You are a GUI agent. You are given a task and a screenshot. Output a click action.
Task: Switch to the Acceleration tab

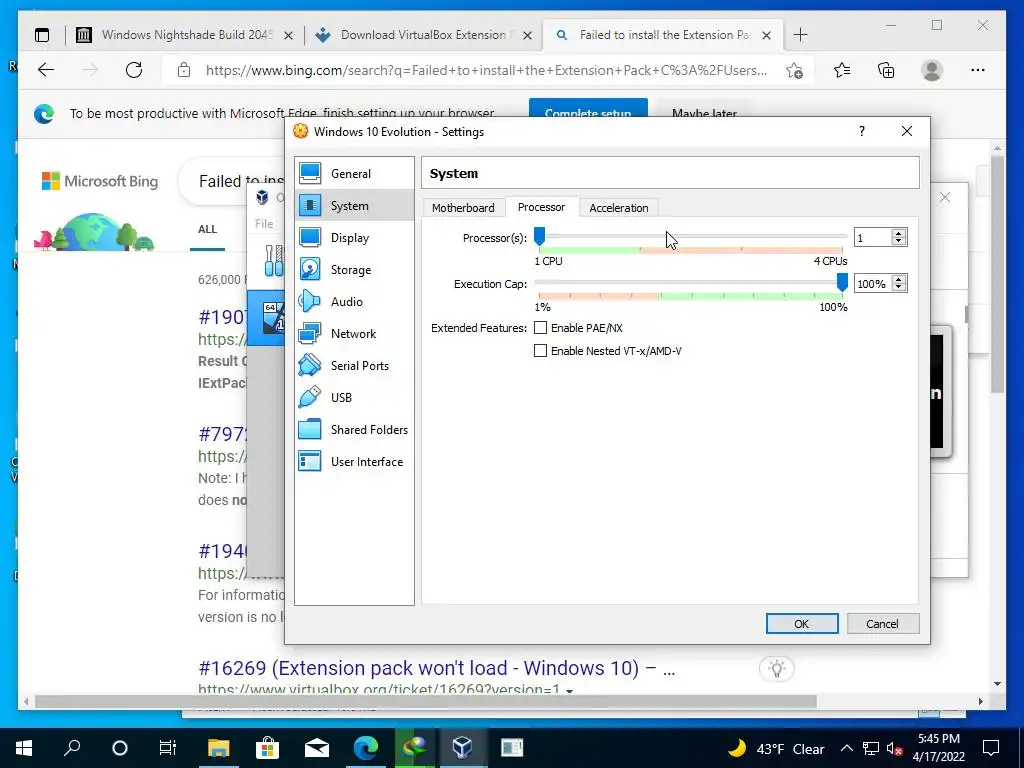(618, 208)
